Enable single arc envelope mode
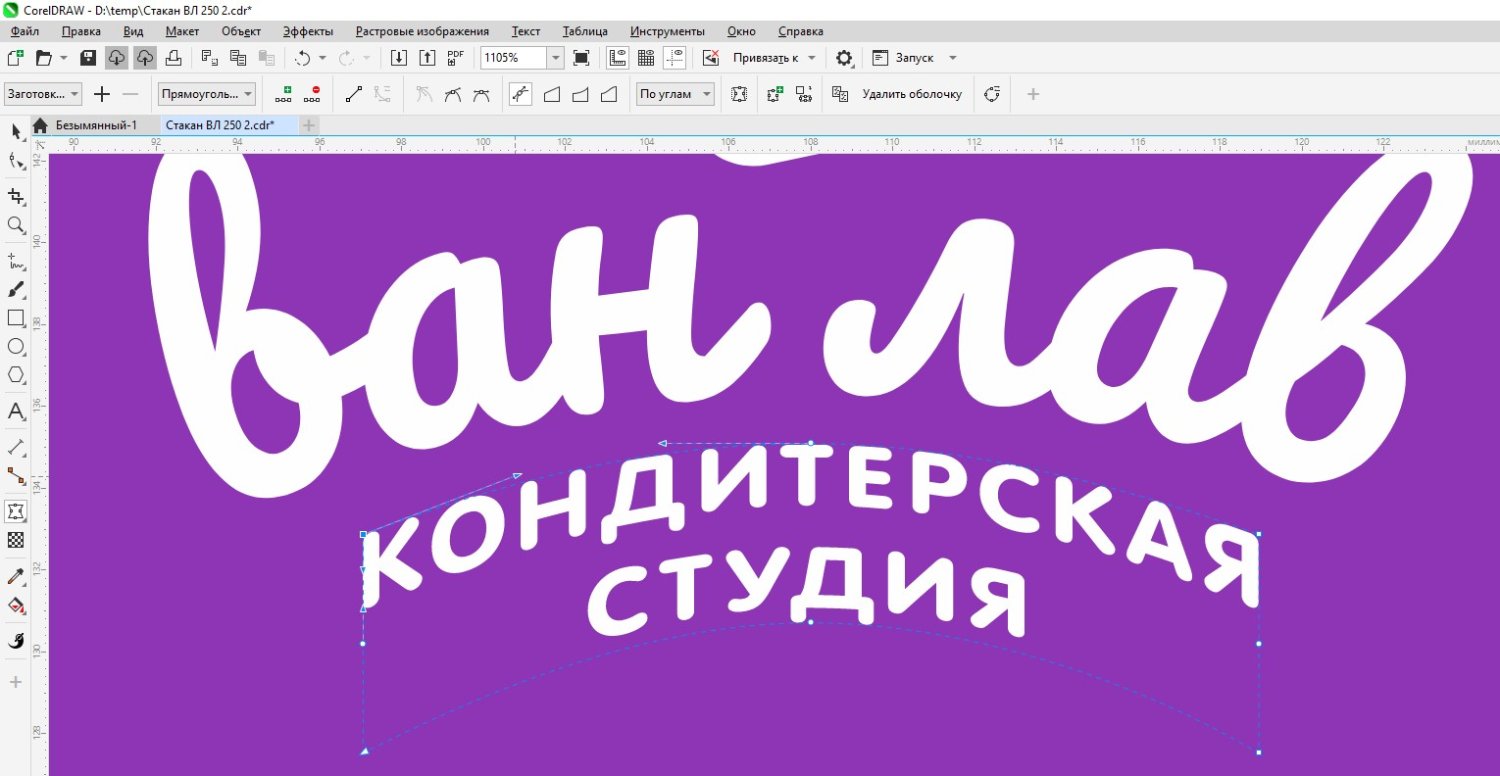This screenshot has height=776, width=1500. [x=579, y=94]
